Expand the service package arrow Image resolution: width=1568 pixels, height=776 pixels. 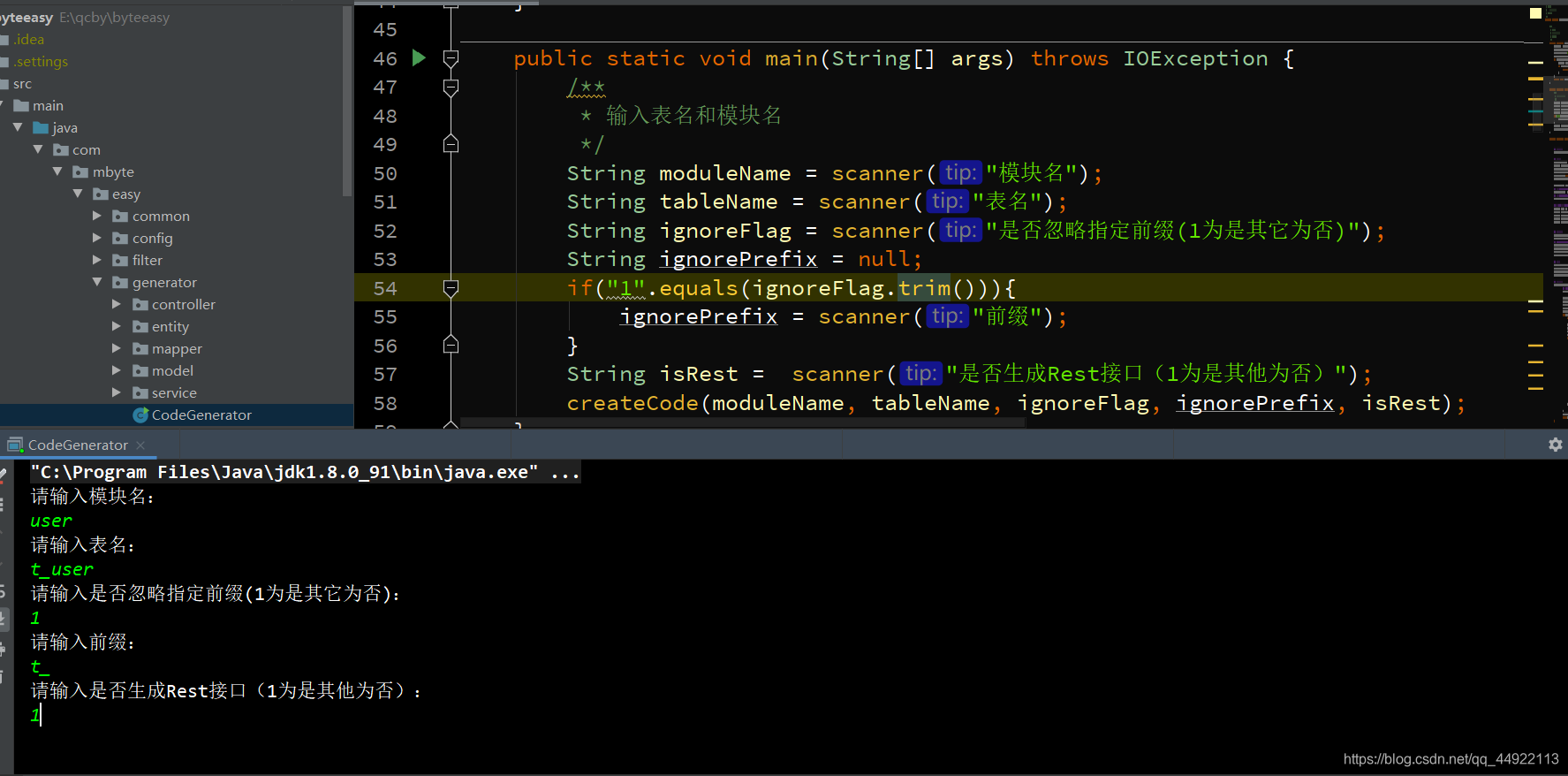(117, 392)
